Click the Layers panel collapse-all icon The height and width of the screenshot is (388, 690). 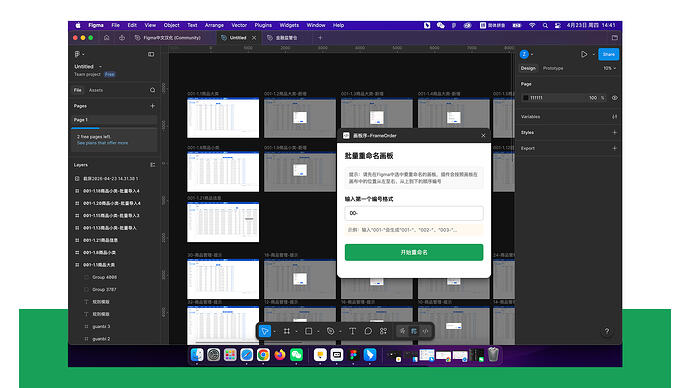click(x=153, y=165)
